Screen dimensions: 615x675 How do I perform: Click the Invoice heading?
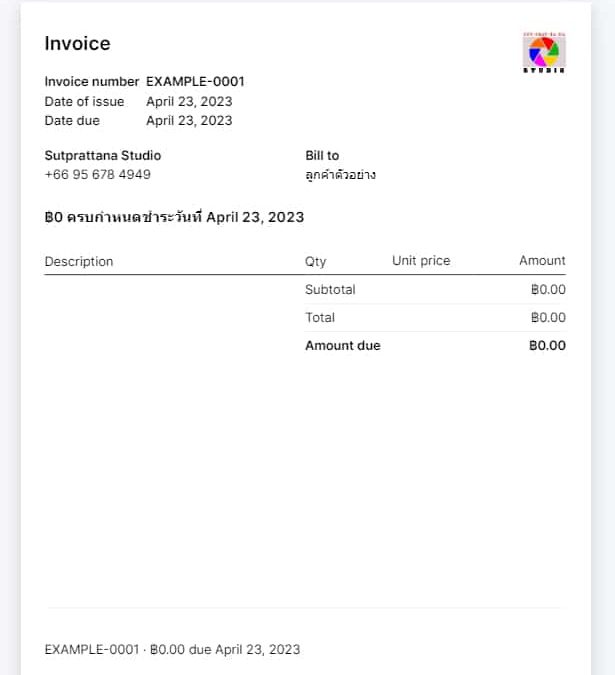(77, 43)
